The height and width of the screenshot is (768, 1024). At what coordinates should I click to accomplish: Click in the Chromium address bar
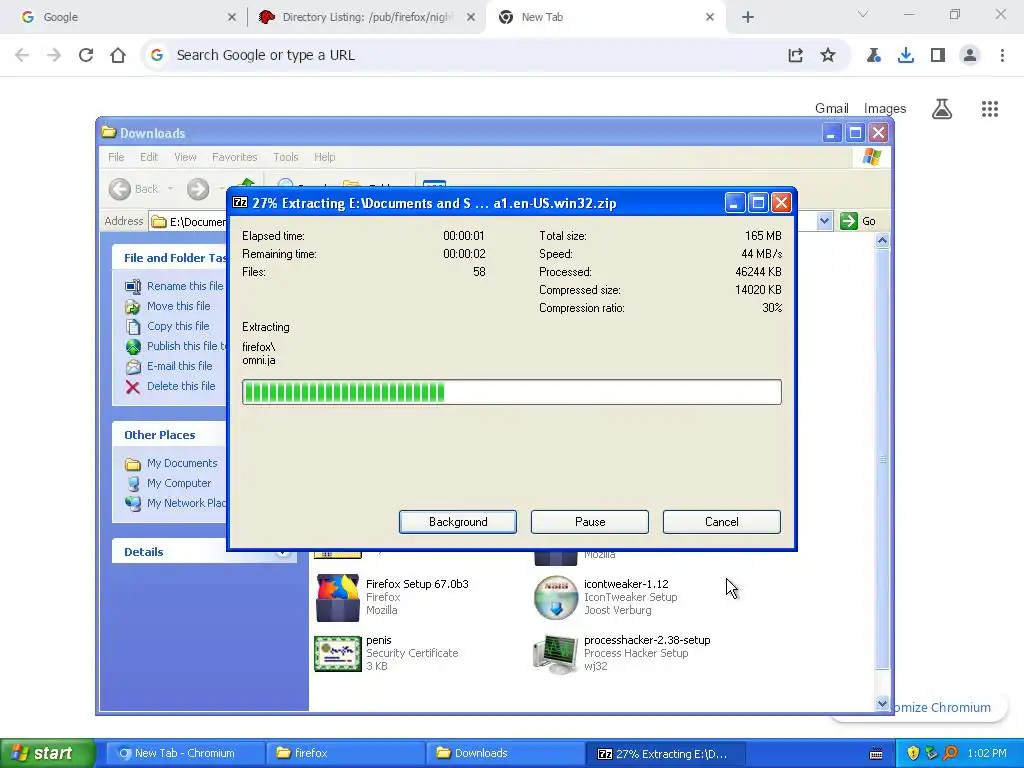(x=470, y=55)
